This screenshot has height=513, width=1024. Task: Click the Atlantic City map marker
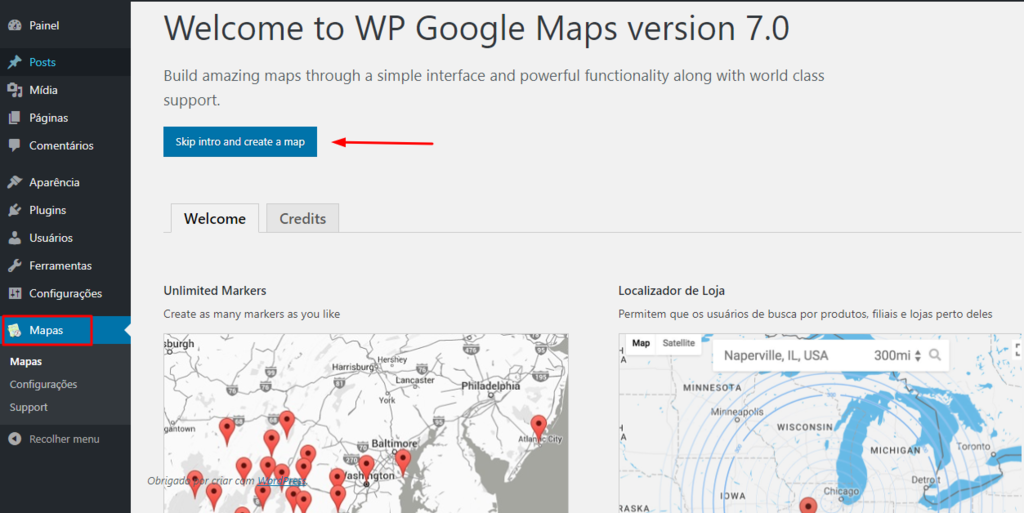coord(538,427)
